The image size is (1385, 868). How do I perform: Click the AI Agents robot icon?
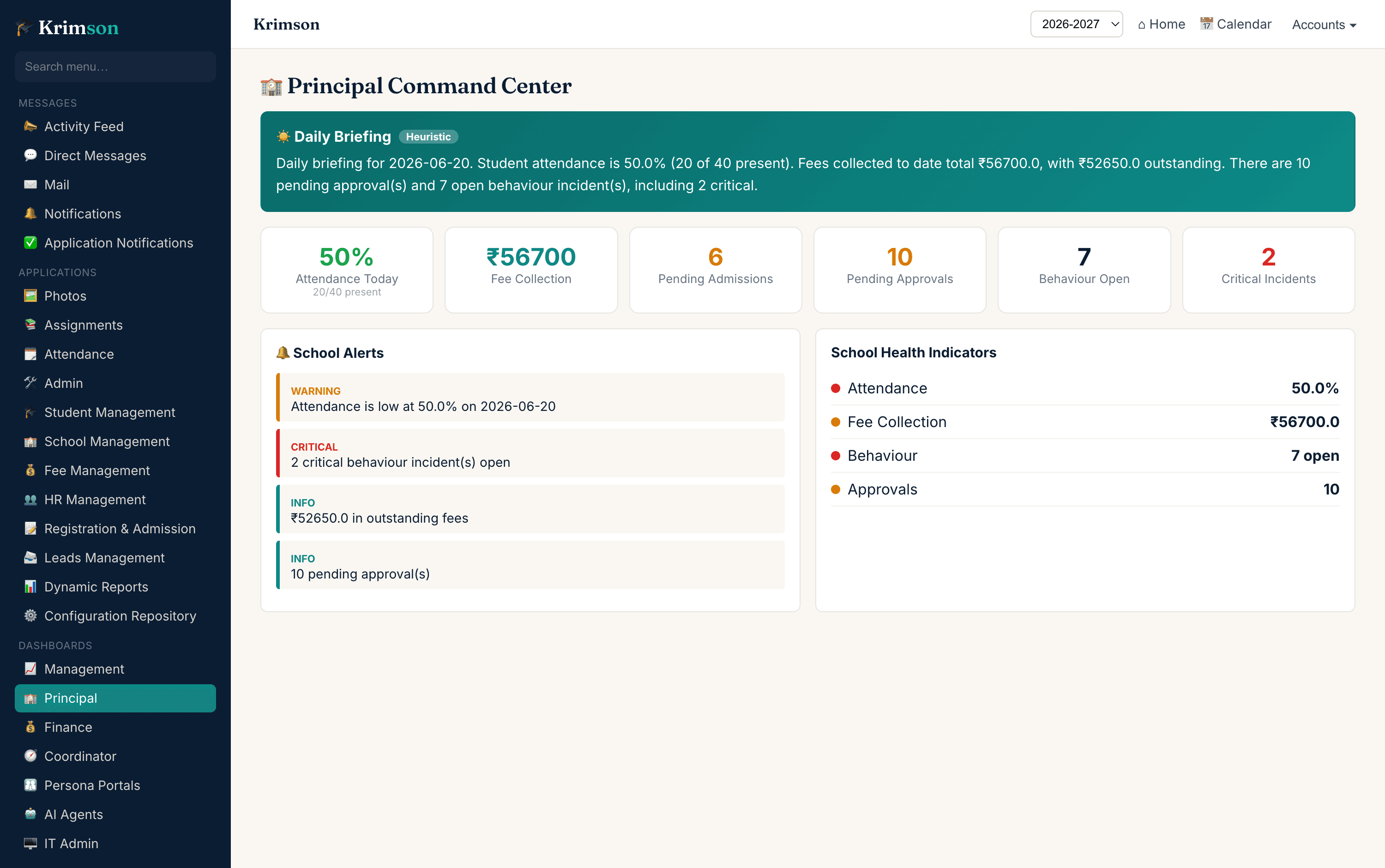point(30,814)
